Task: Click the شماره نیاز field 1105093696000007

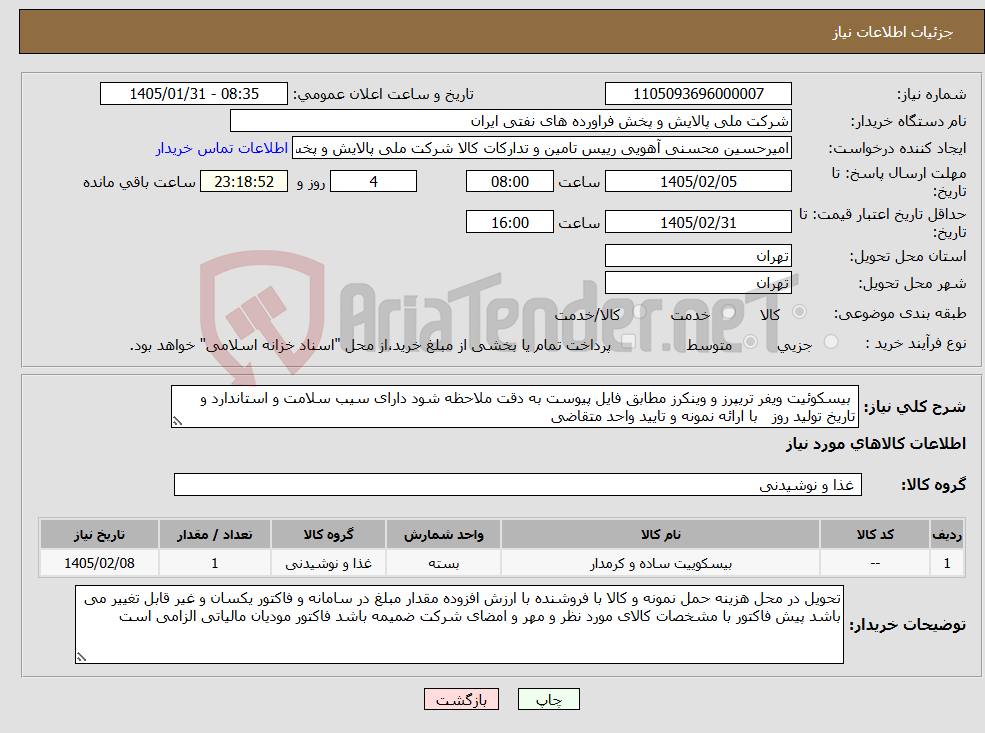Action: tap(698, 94)
